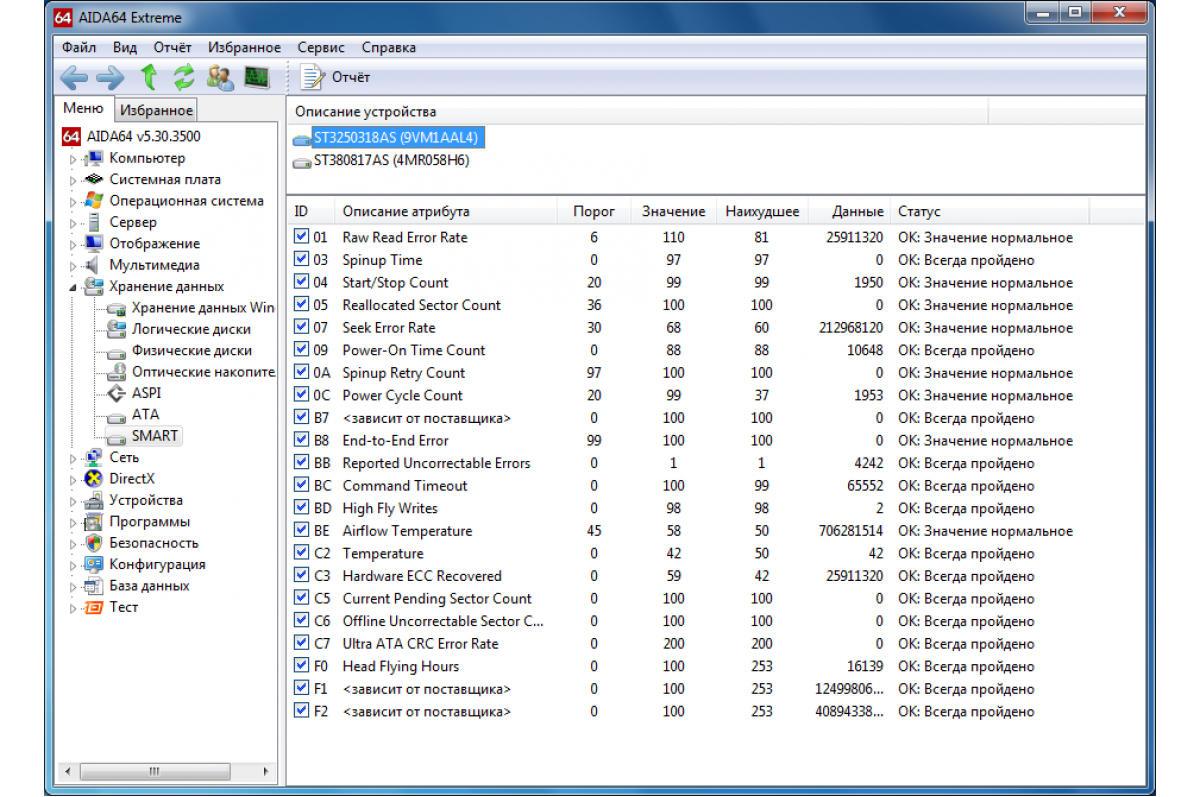This screenshot has width=1200, height=797.
Task: Click the green Back arrow toolbar icon
Action: point(75,77)
